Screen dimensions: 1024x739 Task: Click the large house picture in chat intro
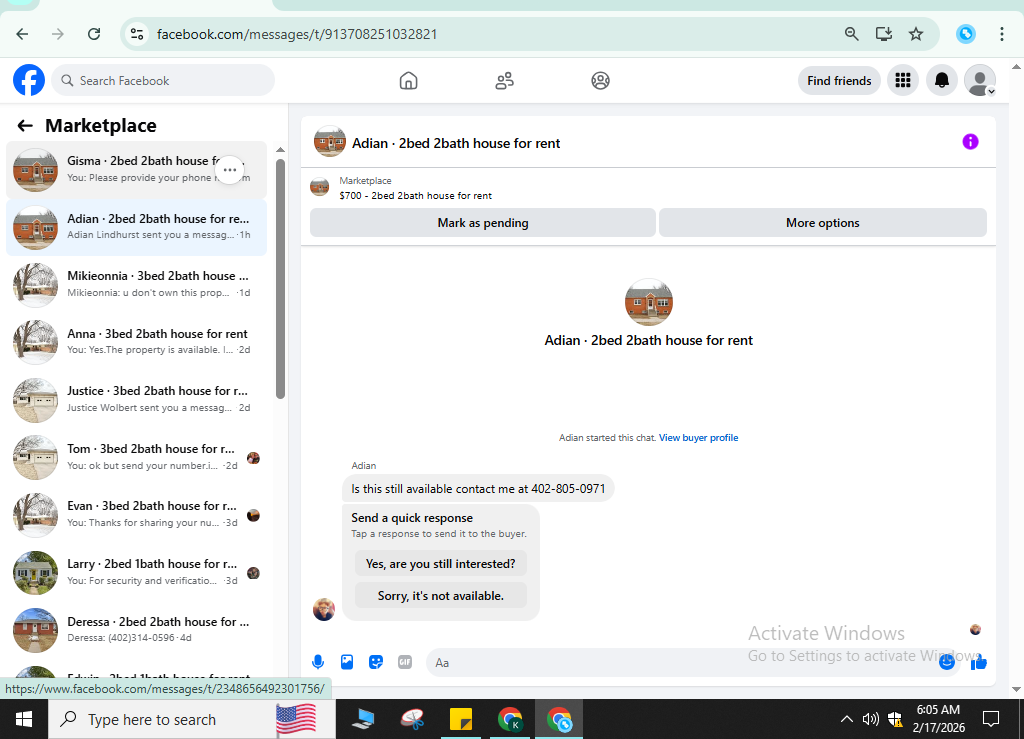click(x=648, y=302)
